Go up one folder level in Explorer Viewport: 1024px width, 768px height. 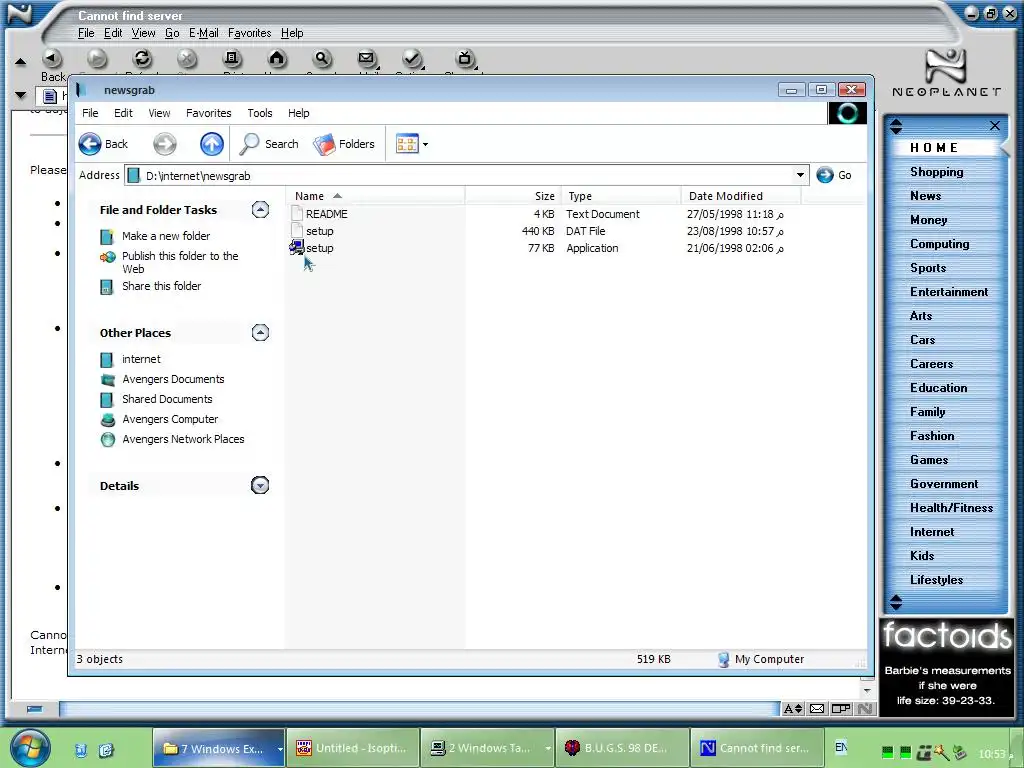[x=212, y=144]
